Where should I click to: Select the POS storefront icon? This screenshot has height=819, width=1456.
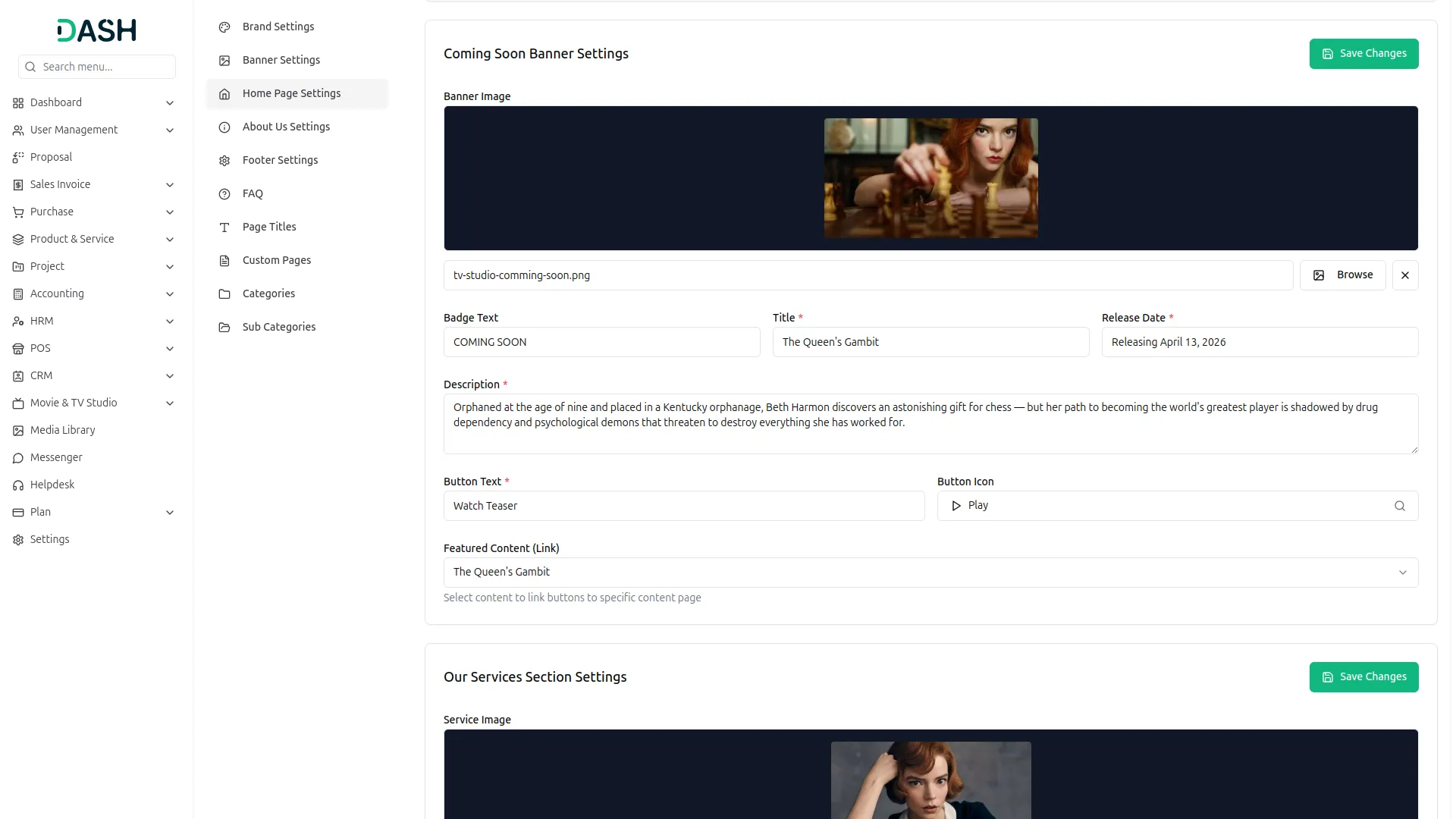click(17, 348)
